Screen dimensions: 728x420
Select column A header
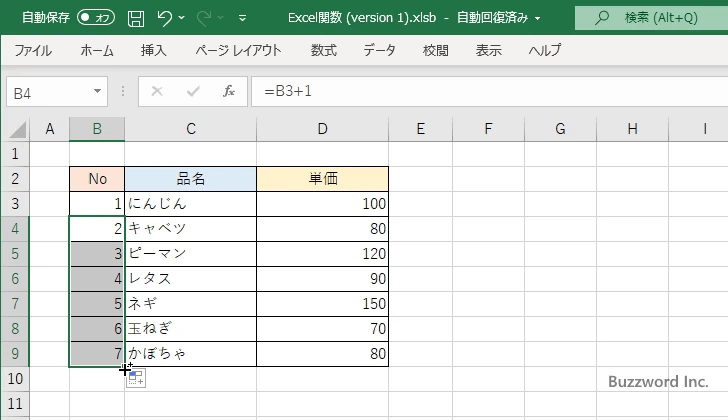click(50, 129)
